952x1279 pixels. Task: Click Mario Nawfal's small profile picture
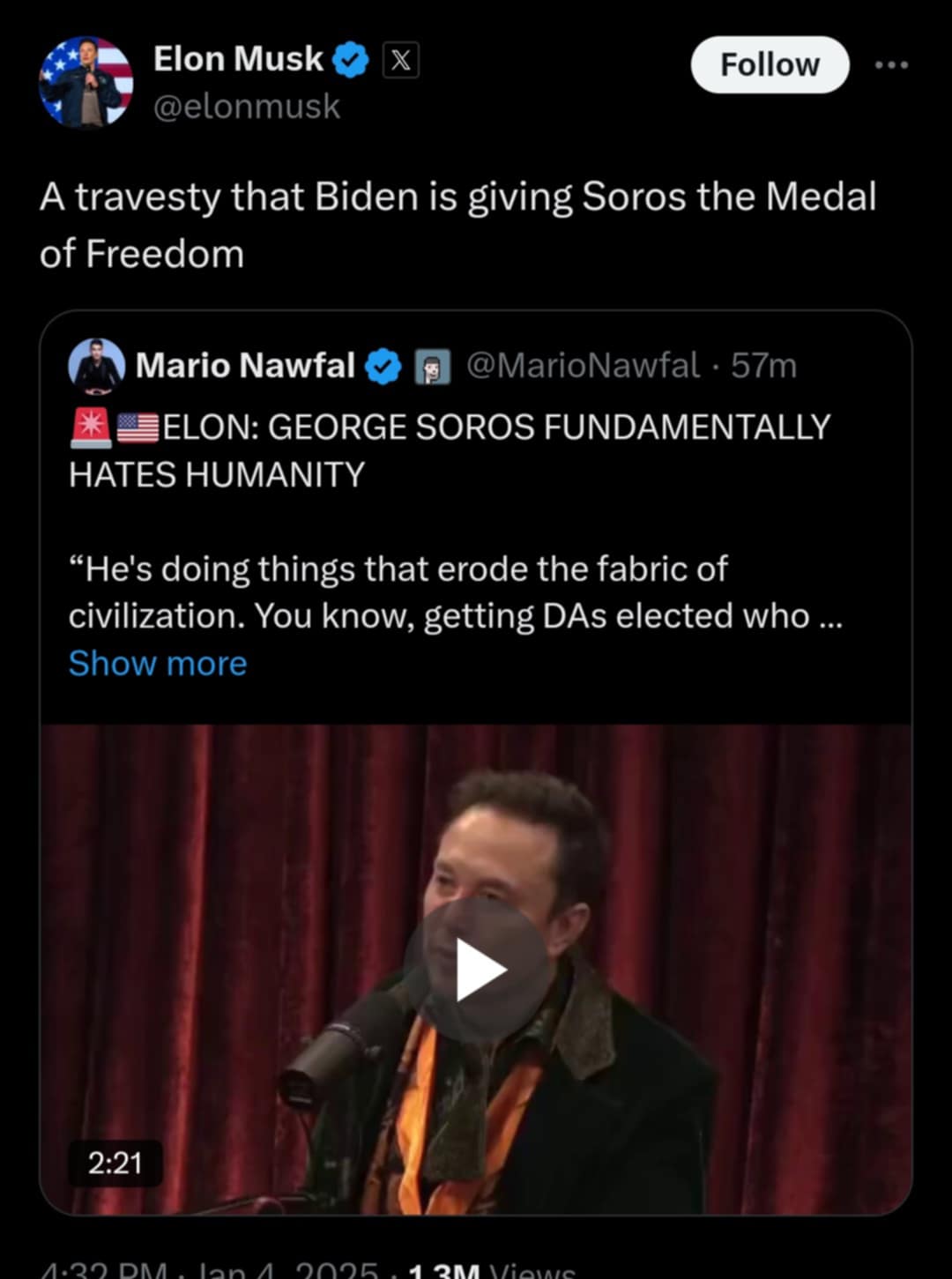(x=96, y=365)
